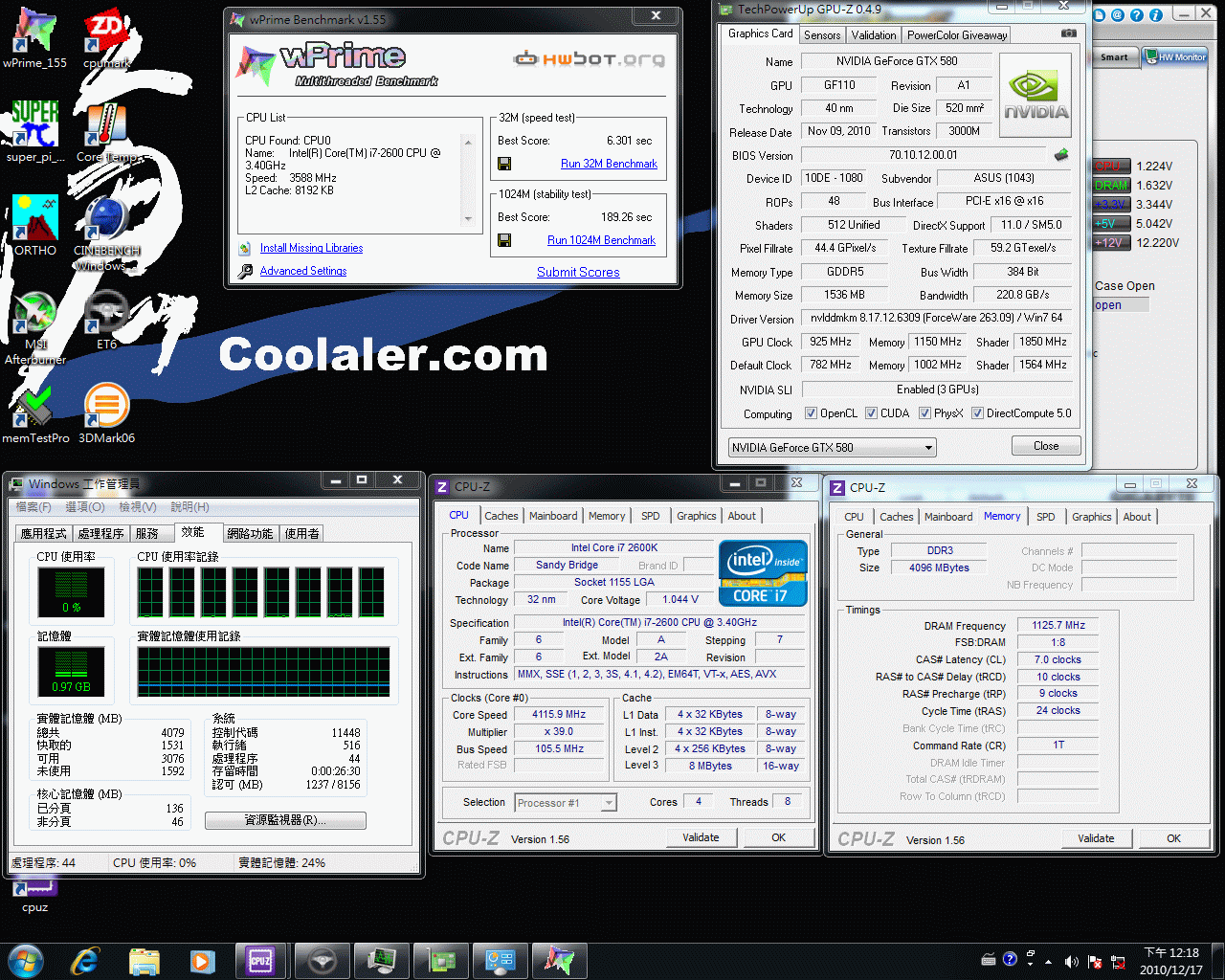Click Run 32M Benchmark link
The width and height of the screenshot is (1225, 980).
(609, 164)
